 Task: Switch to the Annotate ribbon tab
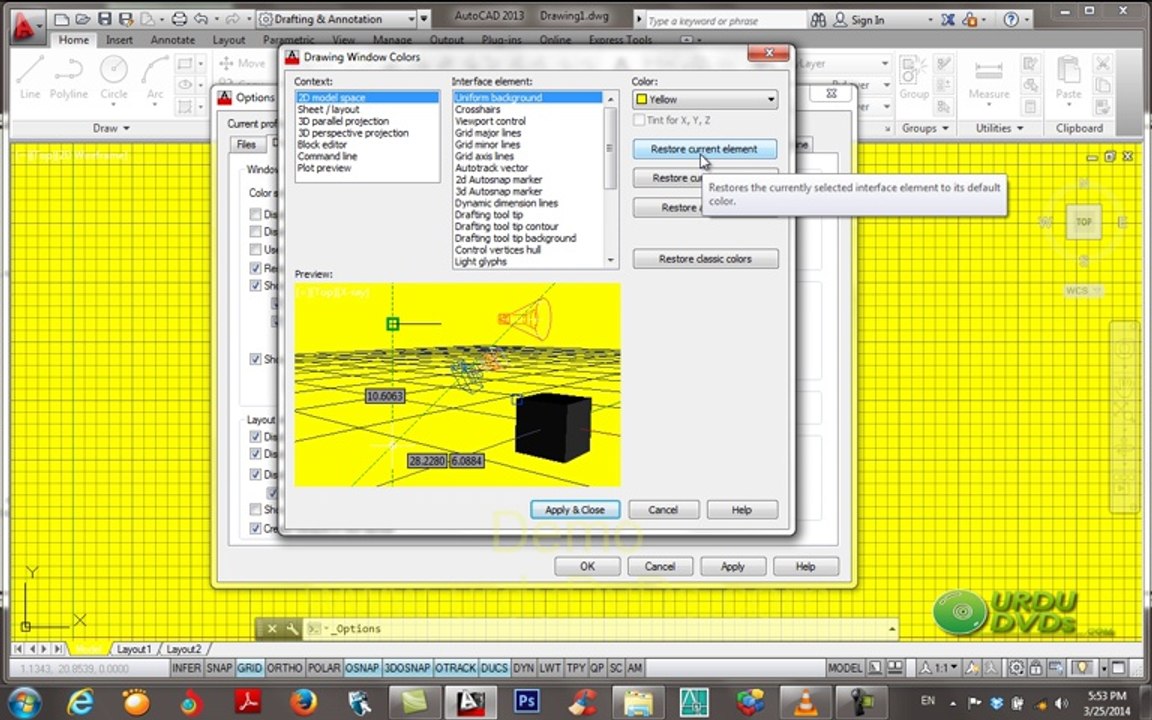[x=173, y=40]
